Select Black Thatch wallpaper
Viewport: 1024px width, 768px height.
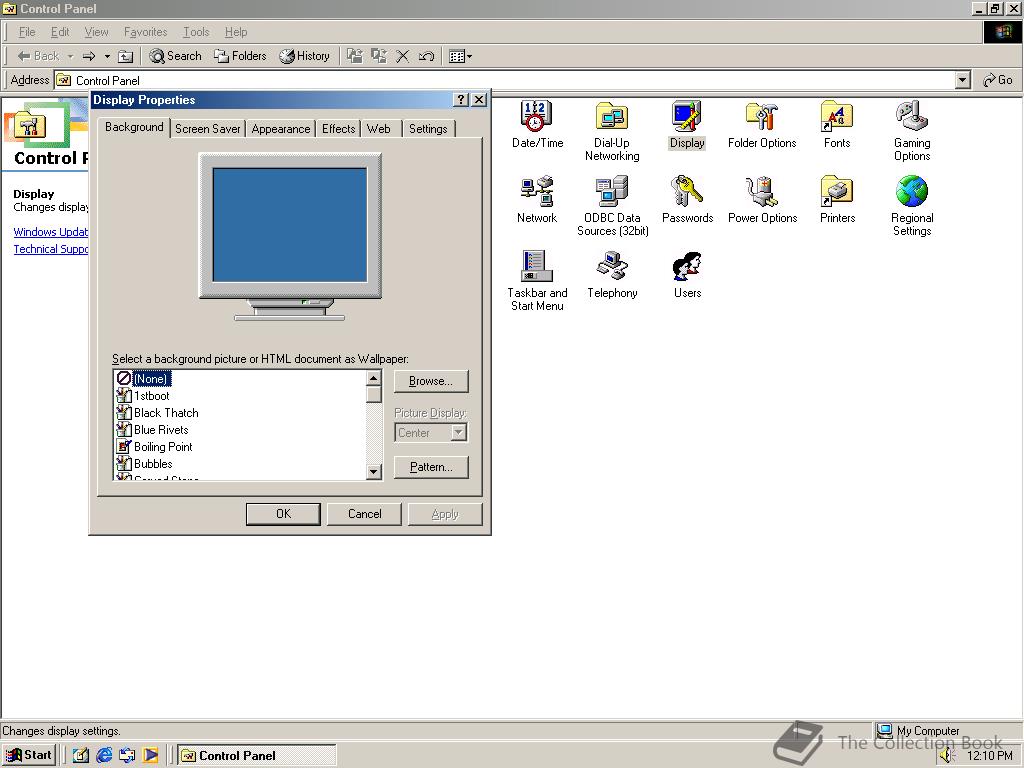pos(157,413)
